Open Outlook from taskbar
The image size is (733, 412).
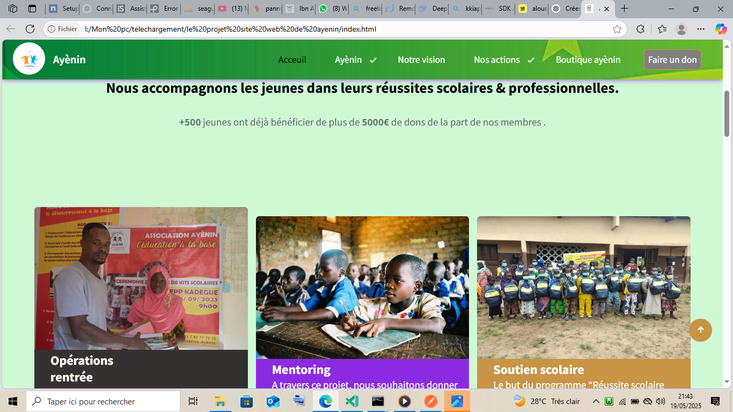[x=273, y=401]
